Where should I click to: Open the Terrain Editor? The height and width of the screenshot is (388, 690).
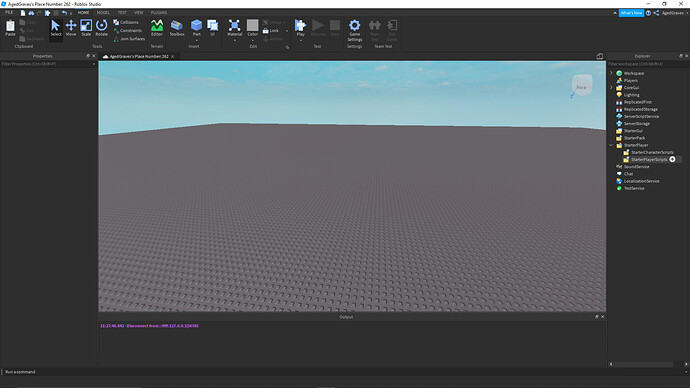[x=157, y=28]
